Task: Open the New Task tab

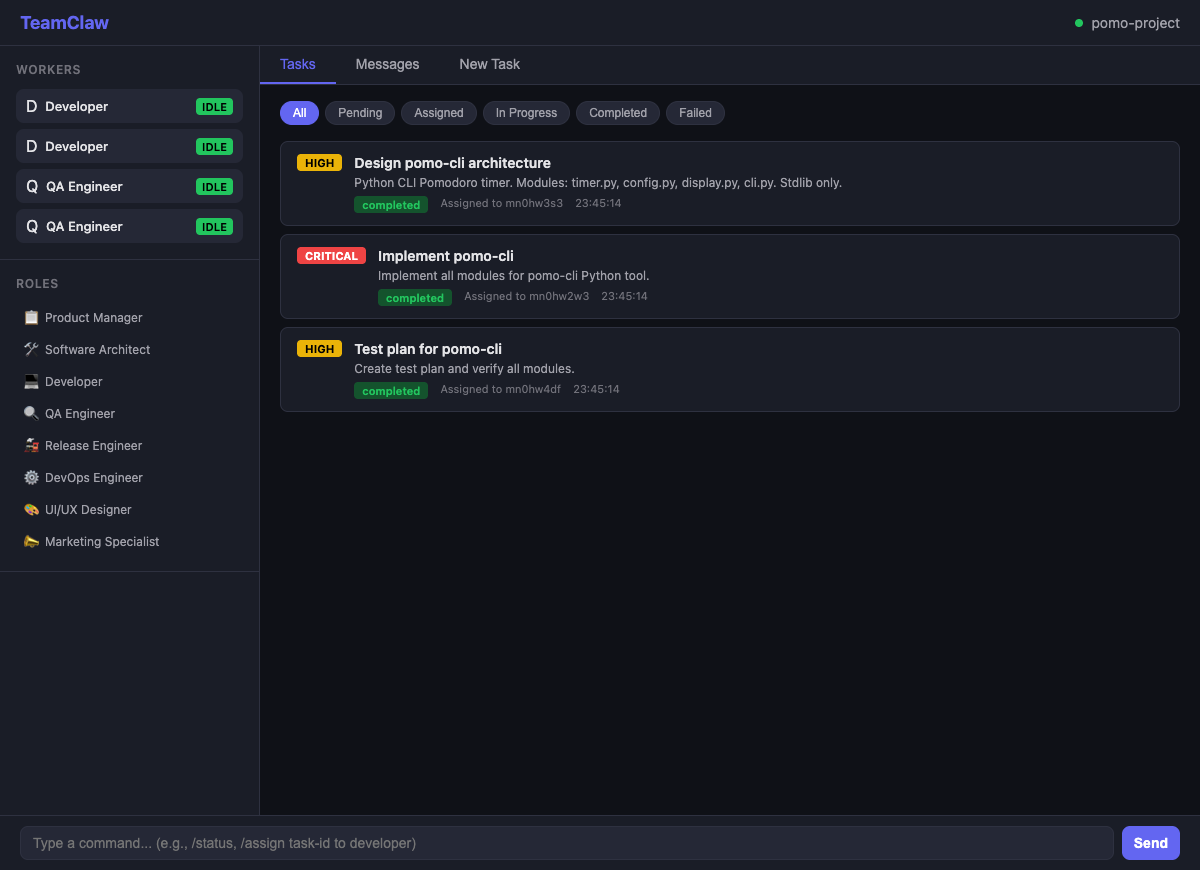Action: 489,64
